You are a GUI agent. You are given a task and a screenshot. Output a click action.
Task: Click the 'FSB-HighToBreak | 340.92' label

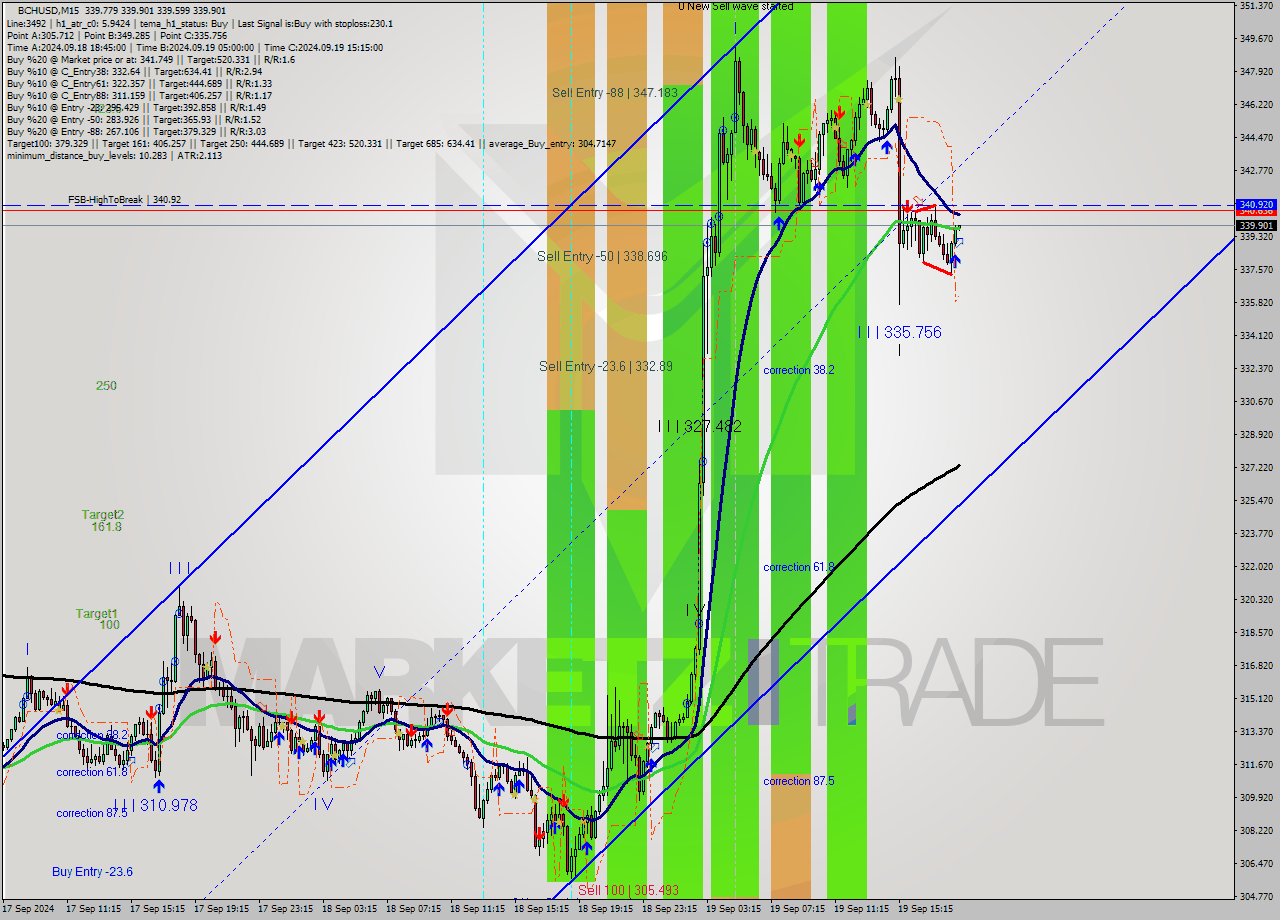pos(124,200)
